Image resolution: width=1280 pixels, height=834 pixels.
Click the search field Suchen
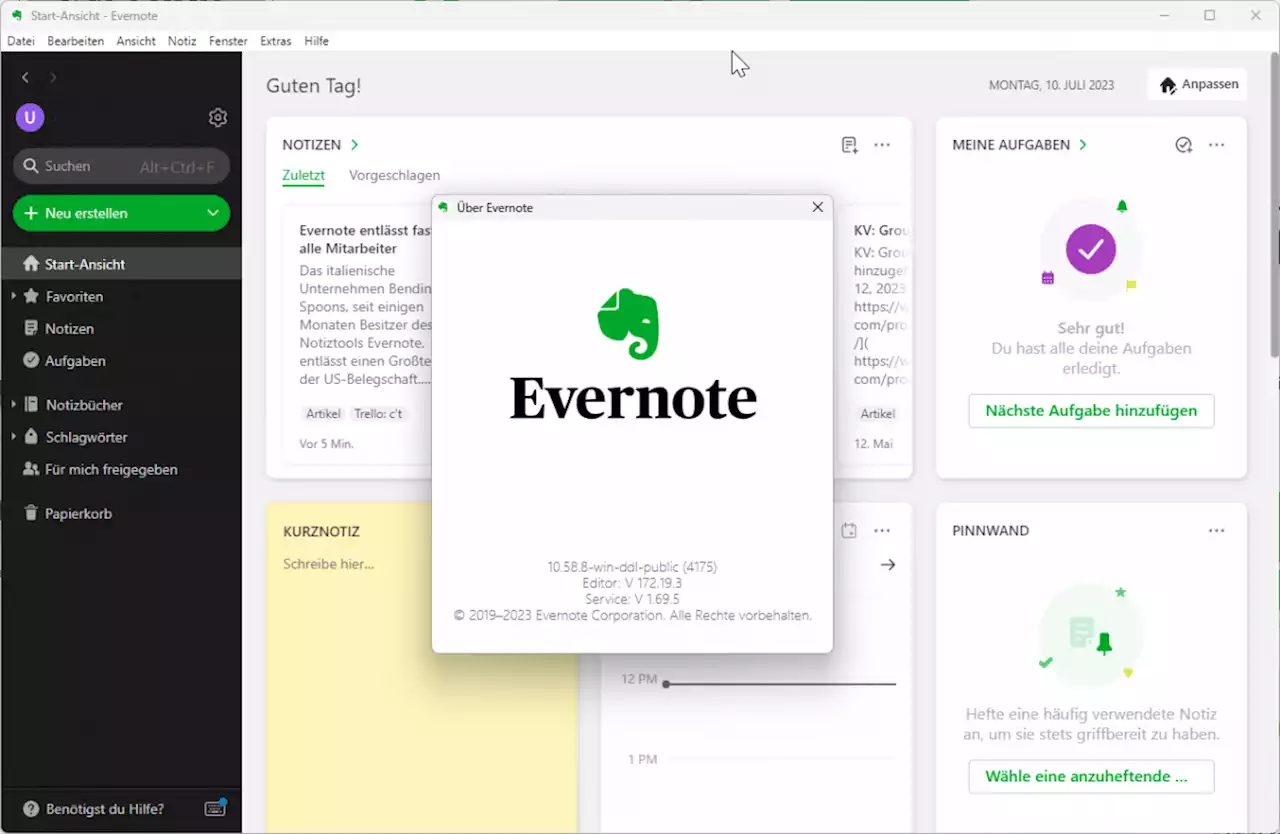[x=121, y=166]
